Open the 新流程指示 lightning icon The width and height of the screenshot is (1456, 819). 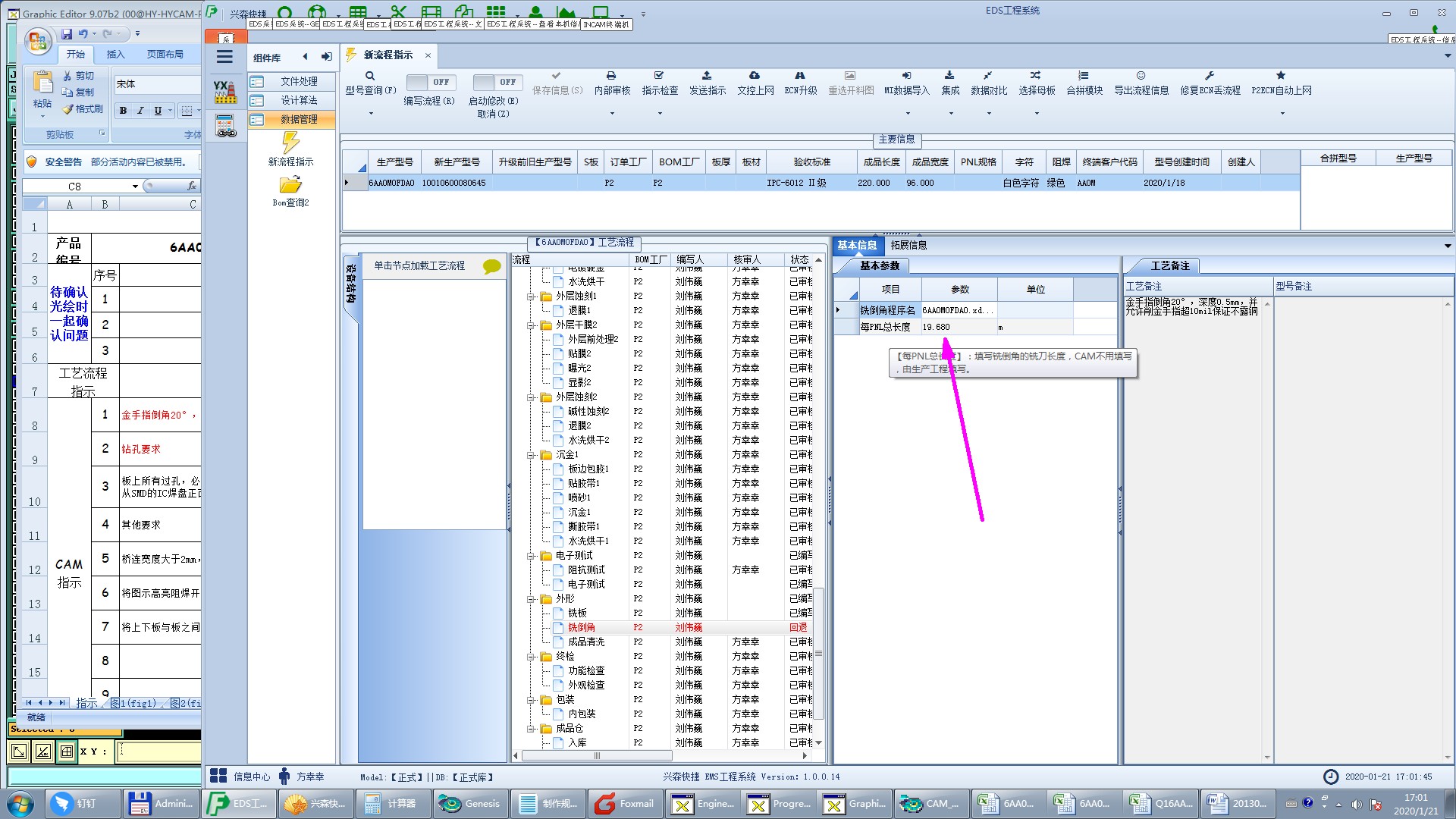(x=290, y=143)
